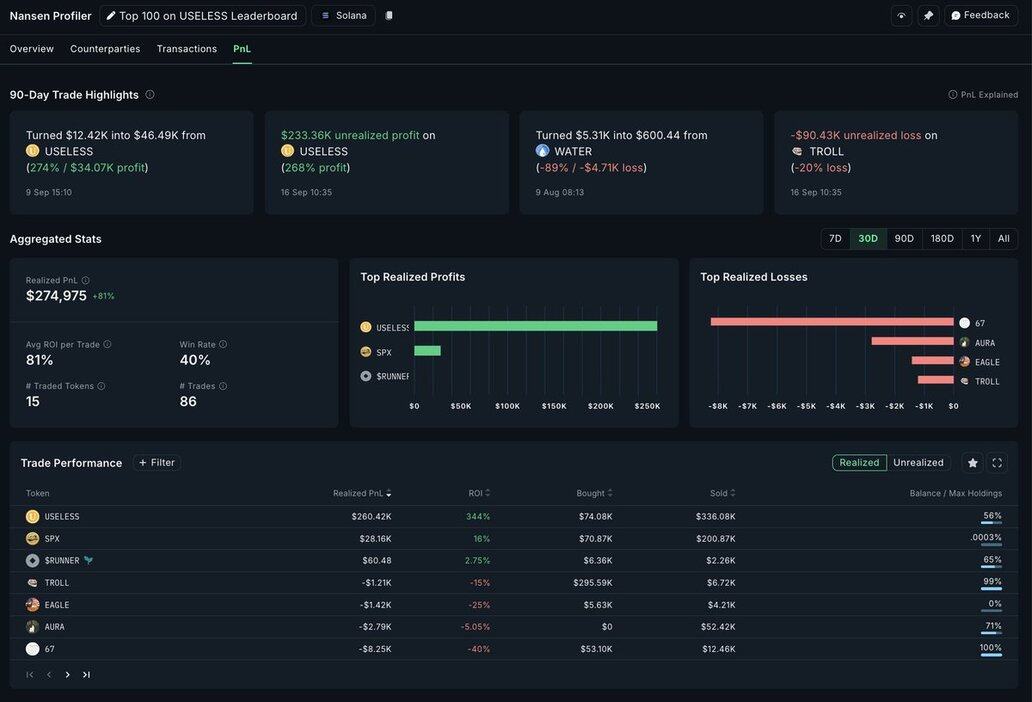Go to the next page of trades
The image size is (1032, 702).
[68, 674]
